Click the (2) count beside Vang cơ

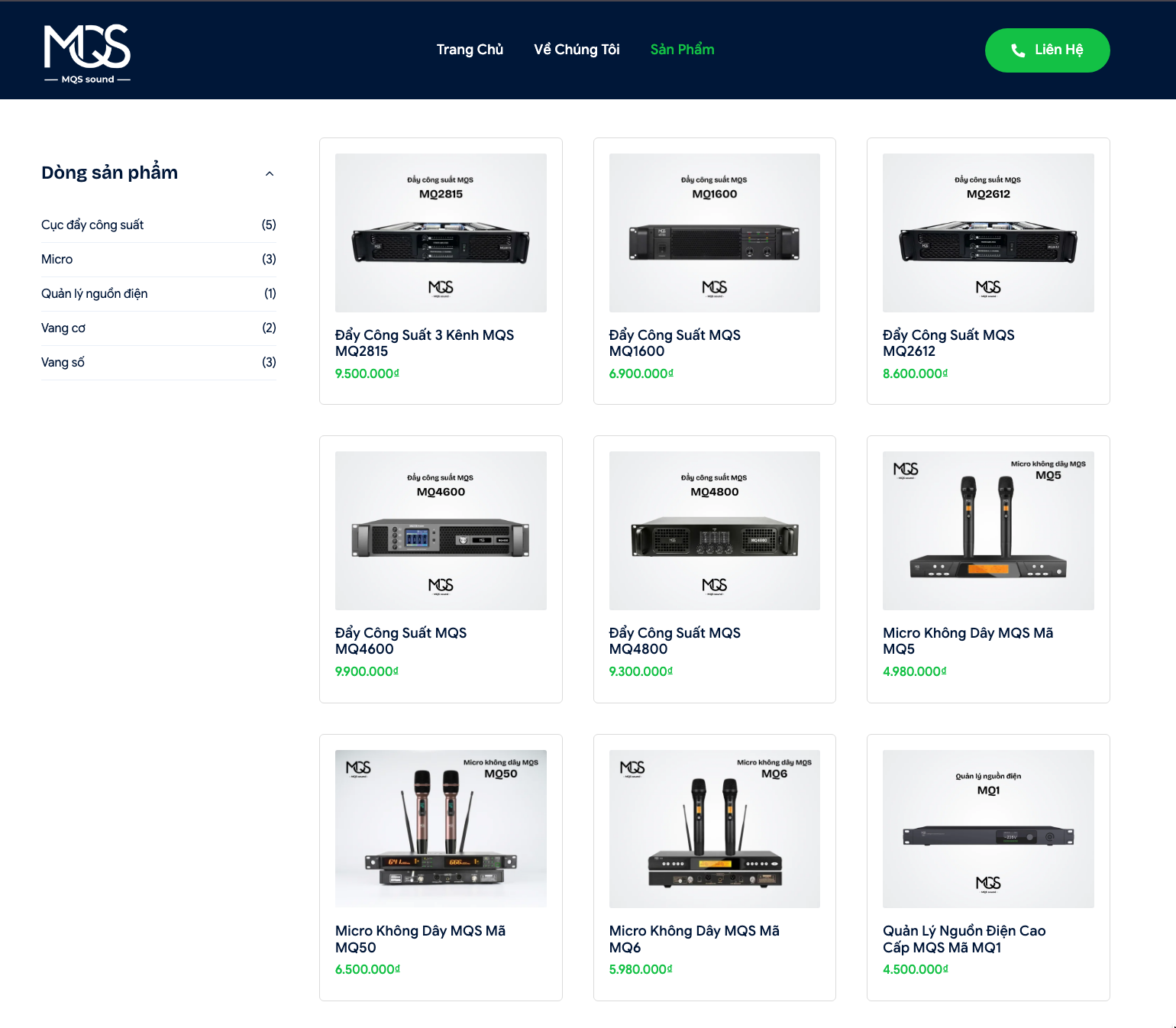(269, 328)
